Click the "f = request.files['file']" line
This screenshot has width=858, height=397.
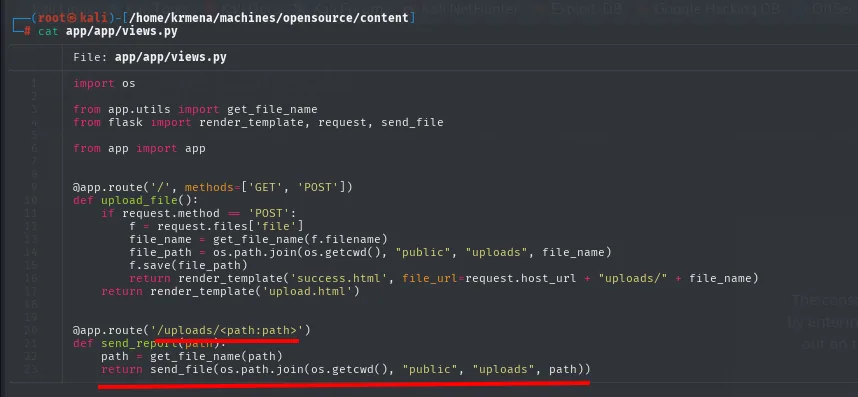coord(216,226)
